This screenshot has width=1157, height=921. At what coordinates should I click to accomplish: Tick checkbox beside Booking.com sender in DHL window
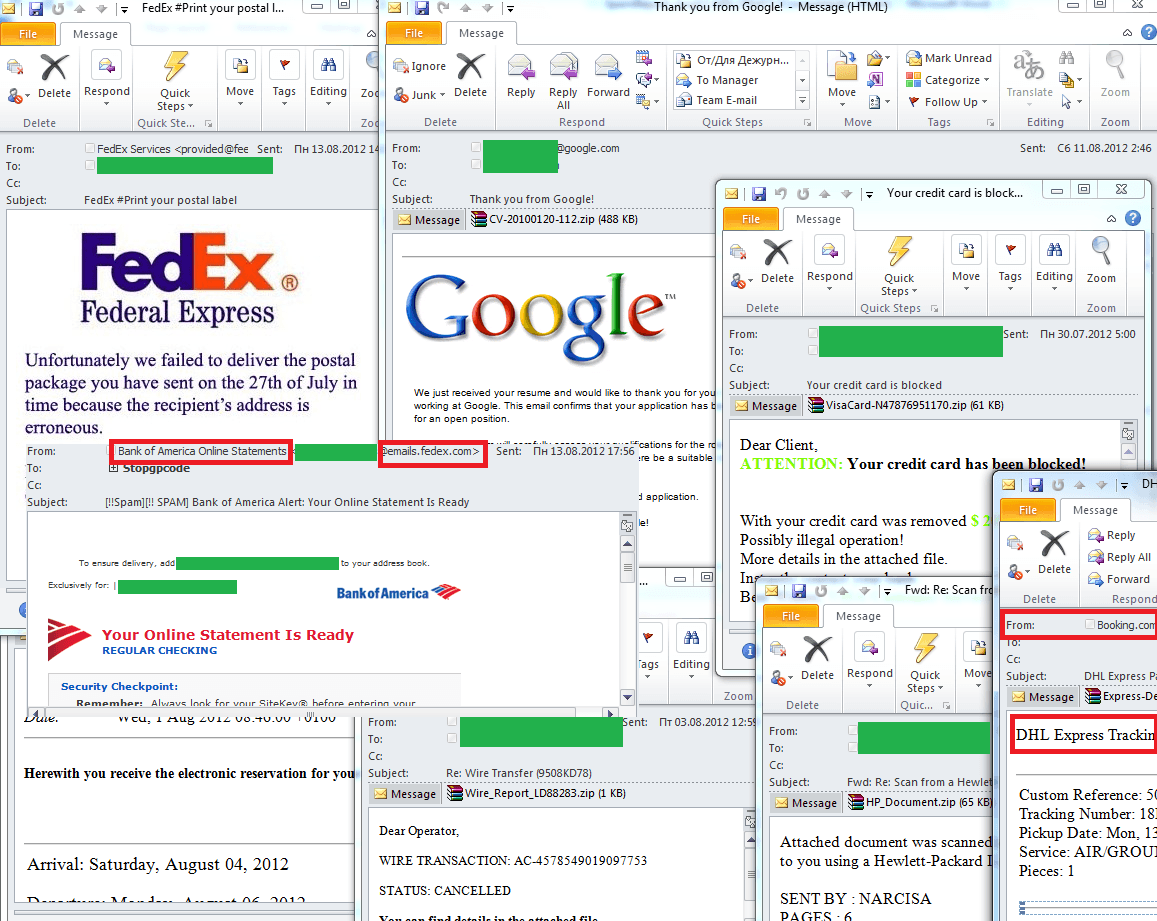tap(1089, 624)
